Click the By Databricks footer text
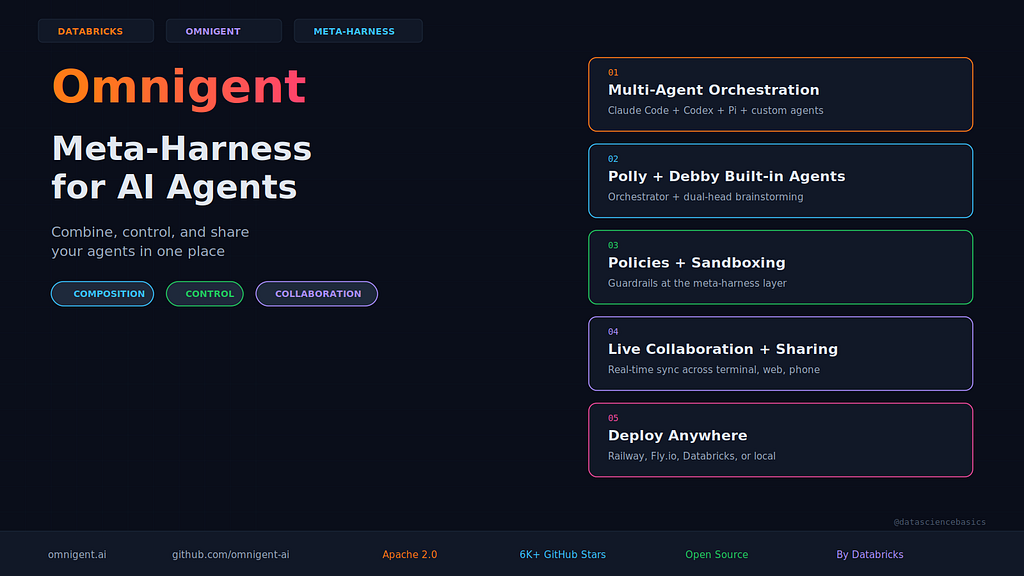The height and width of the screenshot is (576, 1024). click(870, 554)
